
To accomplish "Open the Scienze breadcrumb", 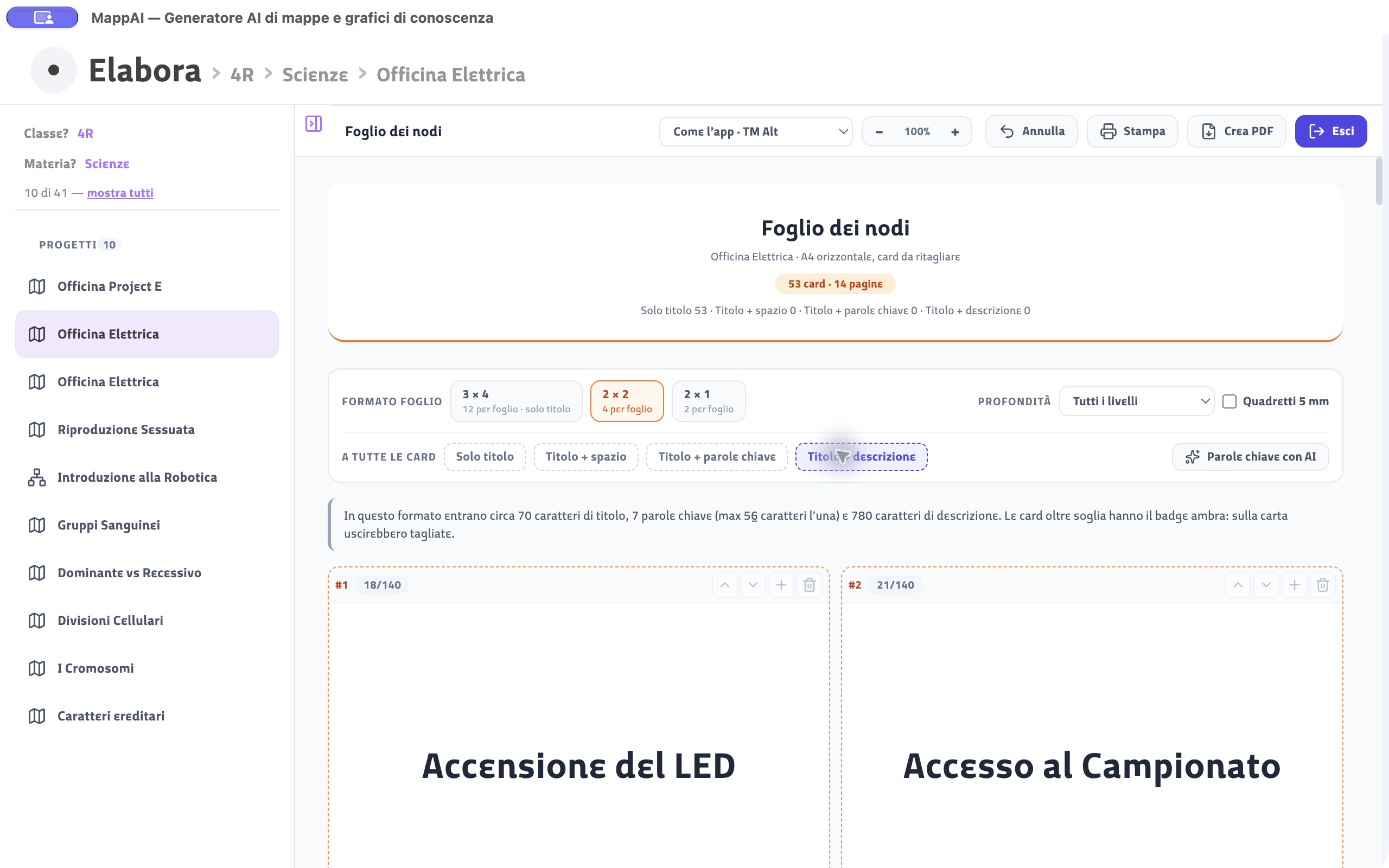I will (x=315, y=75).
